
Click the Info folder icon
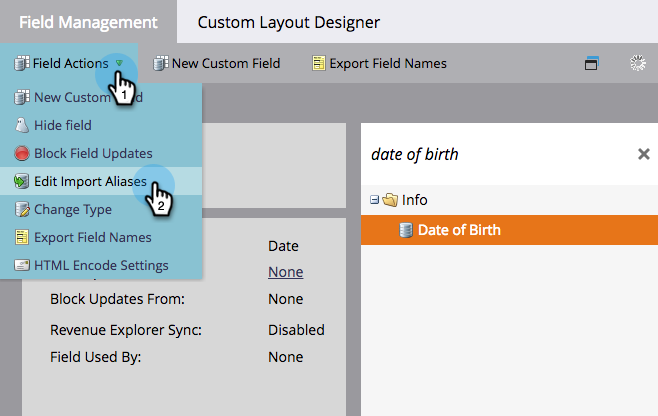[390, 200]
